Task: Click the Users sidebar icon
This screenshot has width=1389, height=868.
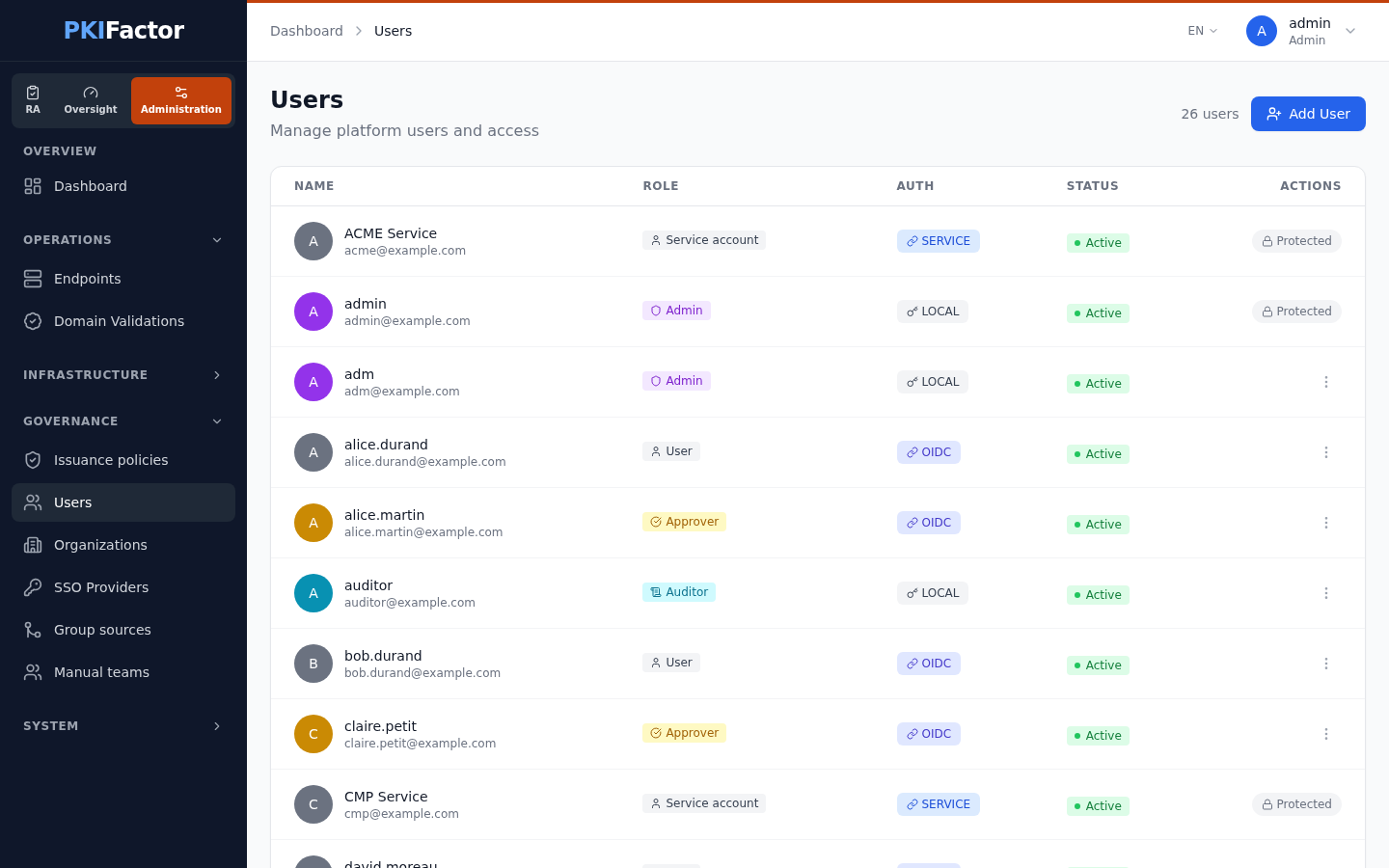Action: (x=33, y=502)
